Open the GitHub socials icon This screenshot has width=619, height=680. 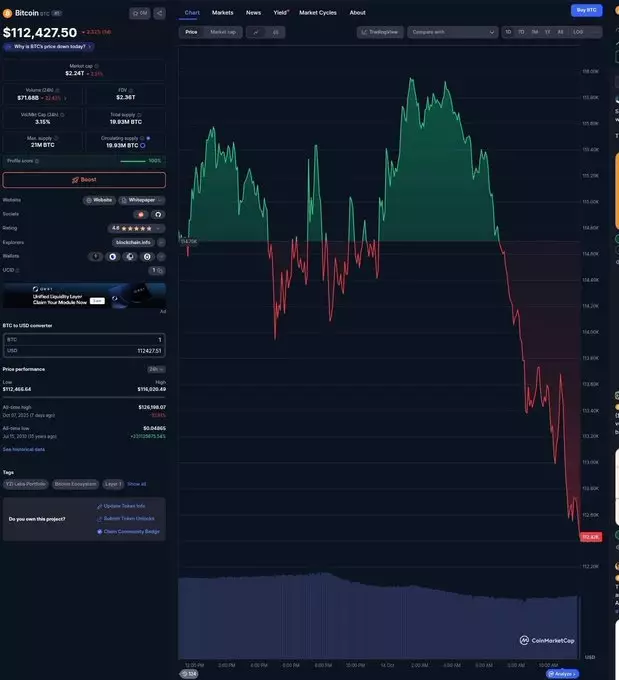157,214
